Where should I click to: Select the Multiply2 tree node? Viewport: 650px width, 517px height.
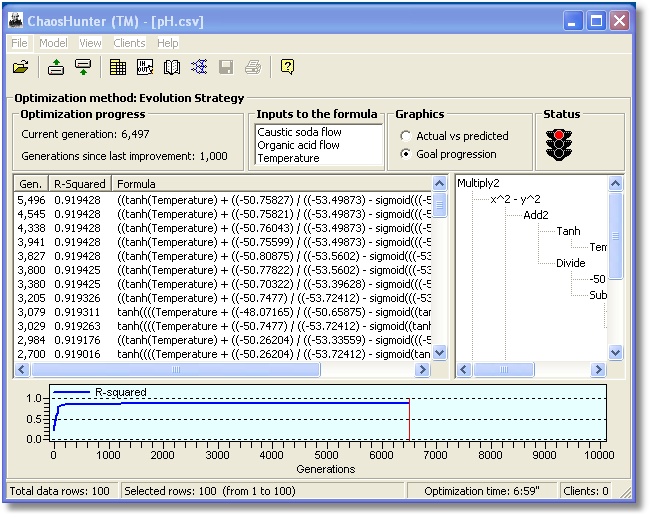478,183
